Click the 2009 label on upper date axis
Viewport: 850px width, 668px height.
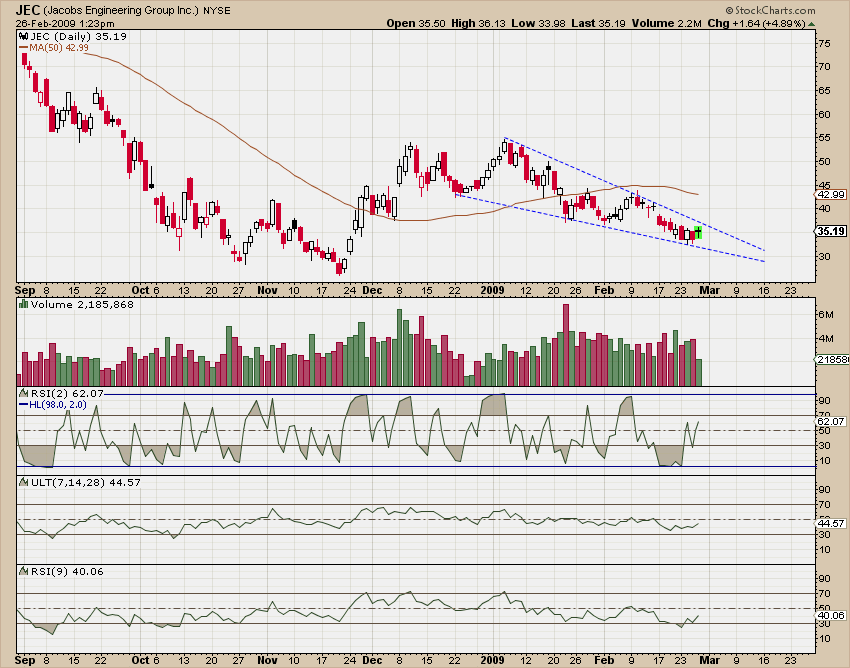(x=492, y=290)
